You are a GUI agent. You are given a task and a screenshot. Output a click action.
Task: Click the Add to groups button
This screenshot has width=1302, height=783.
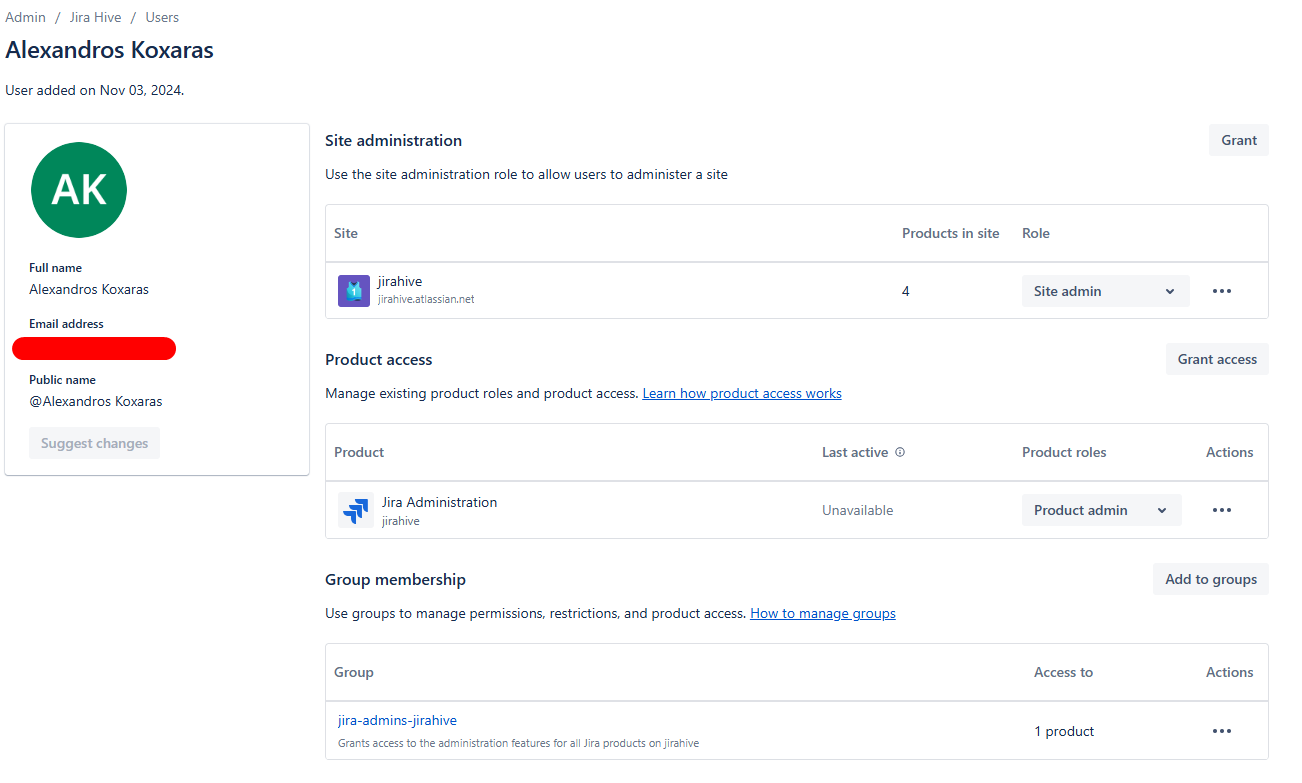click(x=1211, y=579)
